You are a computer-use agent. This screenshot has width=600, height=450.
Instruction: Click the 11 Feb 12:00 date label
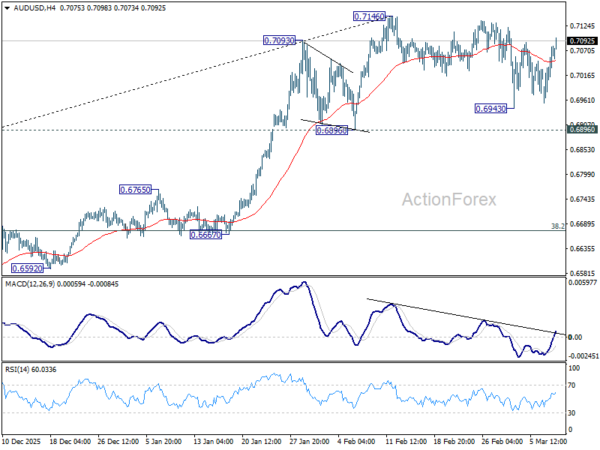405,442
